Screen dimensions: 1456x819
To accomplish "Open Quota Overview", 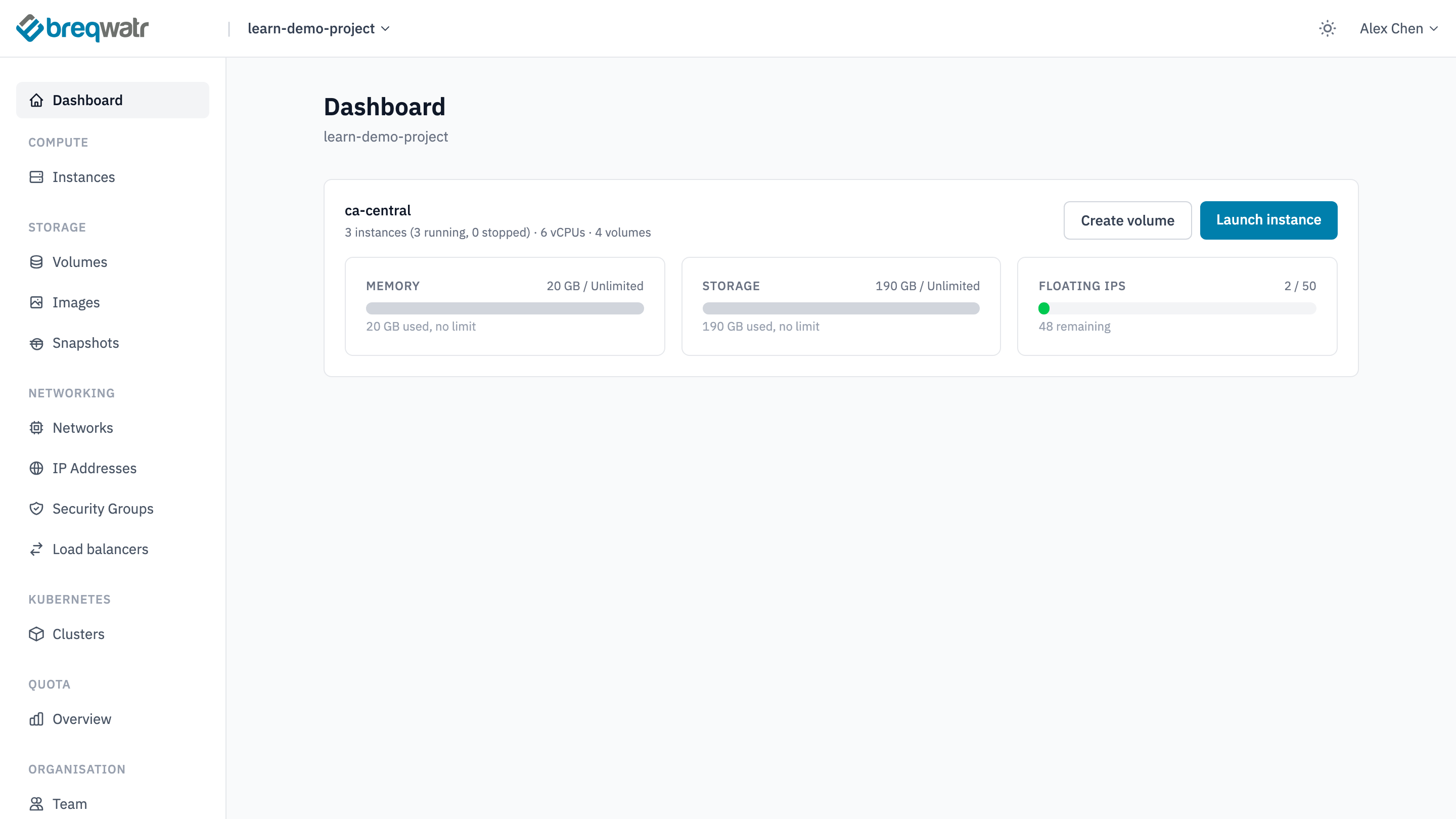I will (112, 719).
